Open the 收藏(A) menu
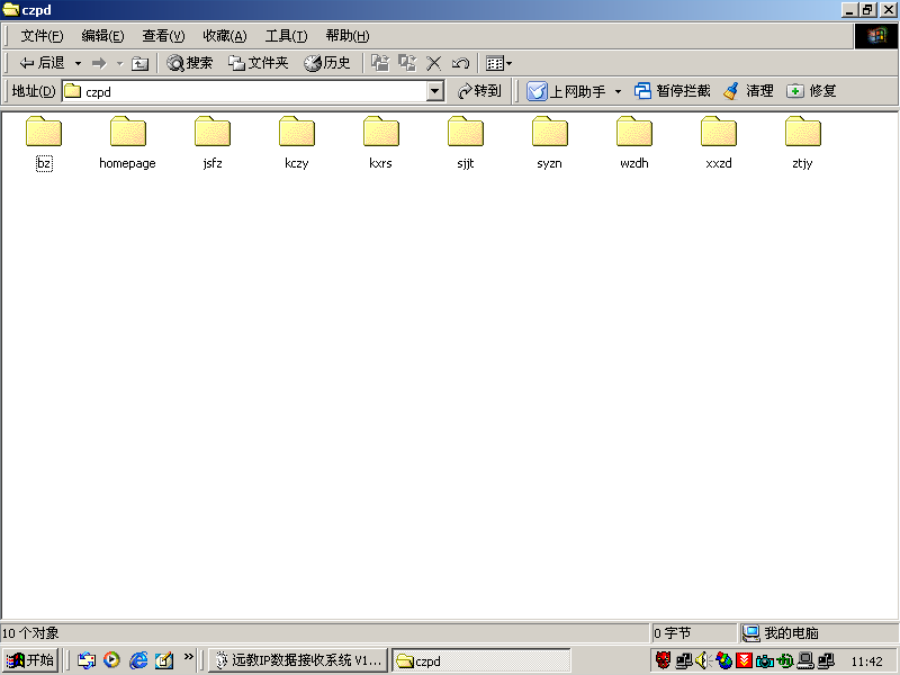Screen dimensions: 900x675 224,36
